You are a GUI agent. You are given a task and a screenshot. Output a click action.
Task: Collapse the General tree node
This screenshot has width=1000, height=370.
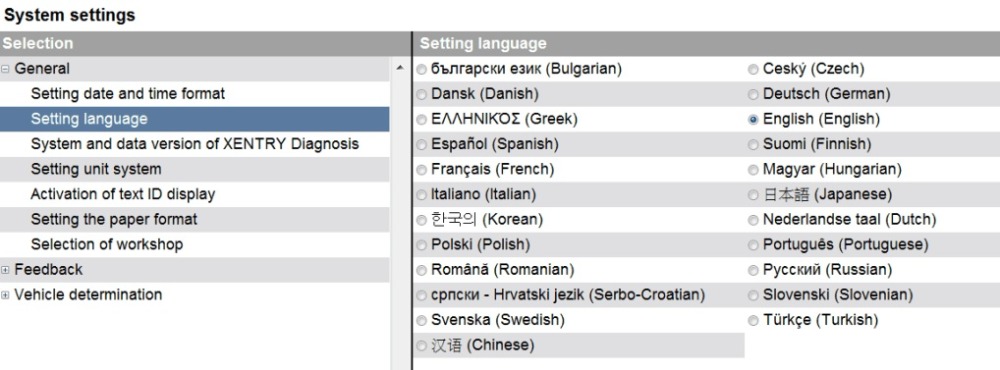pyautogui.click(x=5, y=69)
